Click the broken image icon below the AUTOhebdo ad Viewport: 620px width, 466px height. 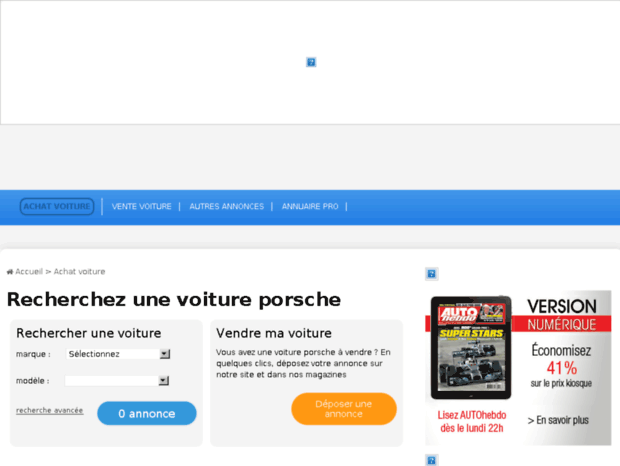431,460
